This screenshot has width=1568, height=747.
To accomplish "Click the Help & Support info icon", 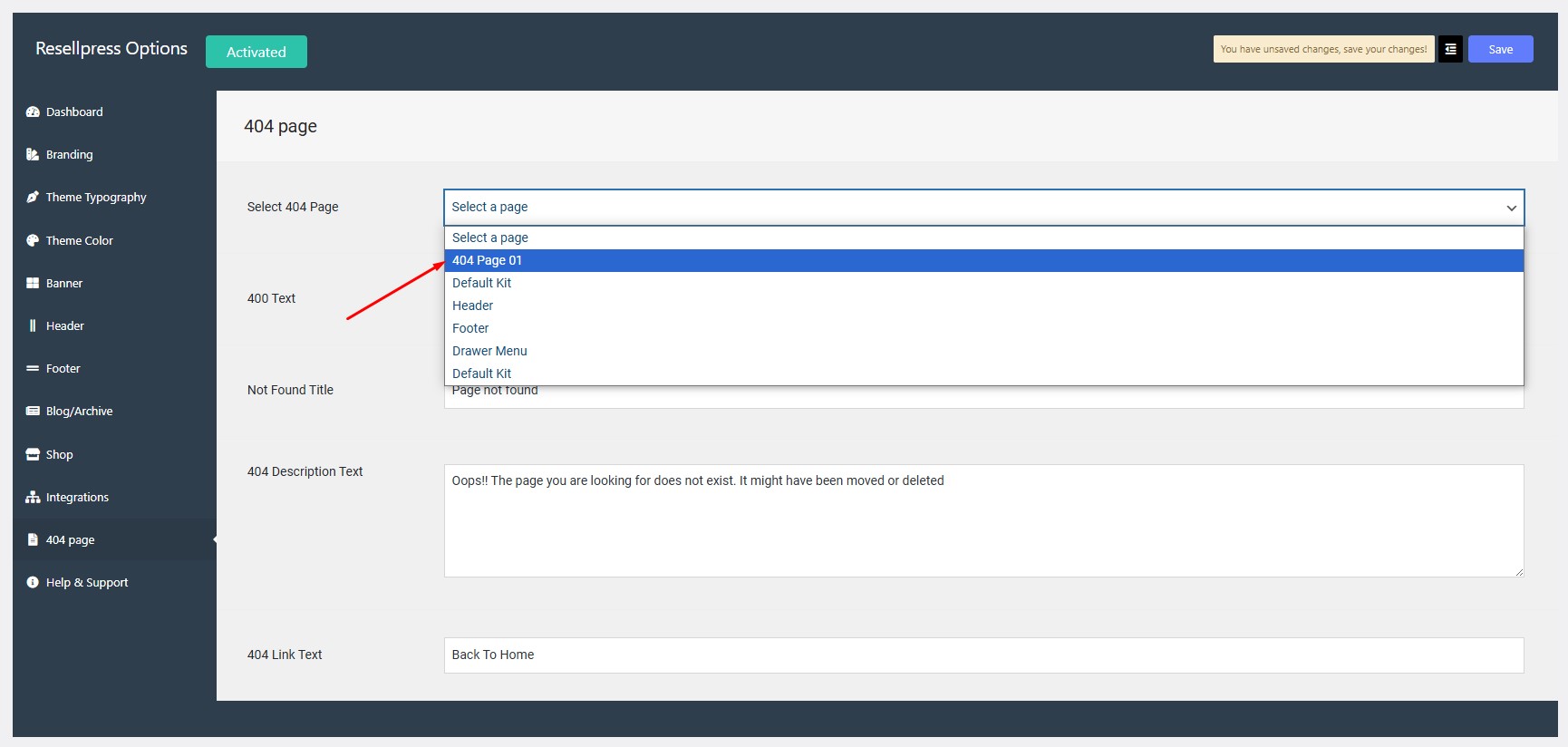I will click(33, 583).
